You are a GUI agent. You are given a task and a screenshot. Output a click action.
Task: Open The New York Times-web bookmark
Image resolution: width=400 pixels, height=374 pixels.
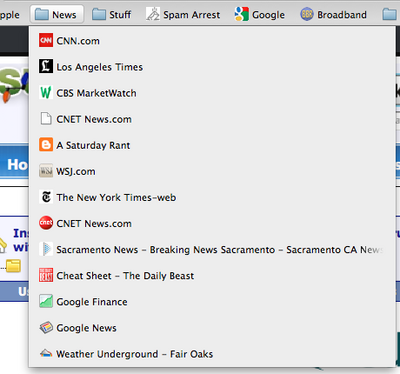coord(212,197)
